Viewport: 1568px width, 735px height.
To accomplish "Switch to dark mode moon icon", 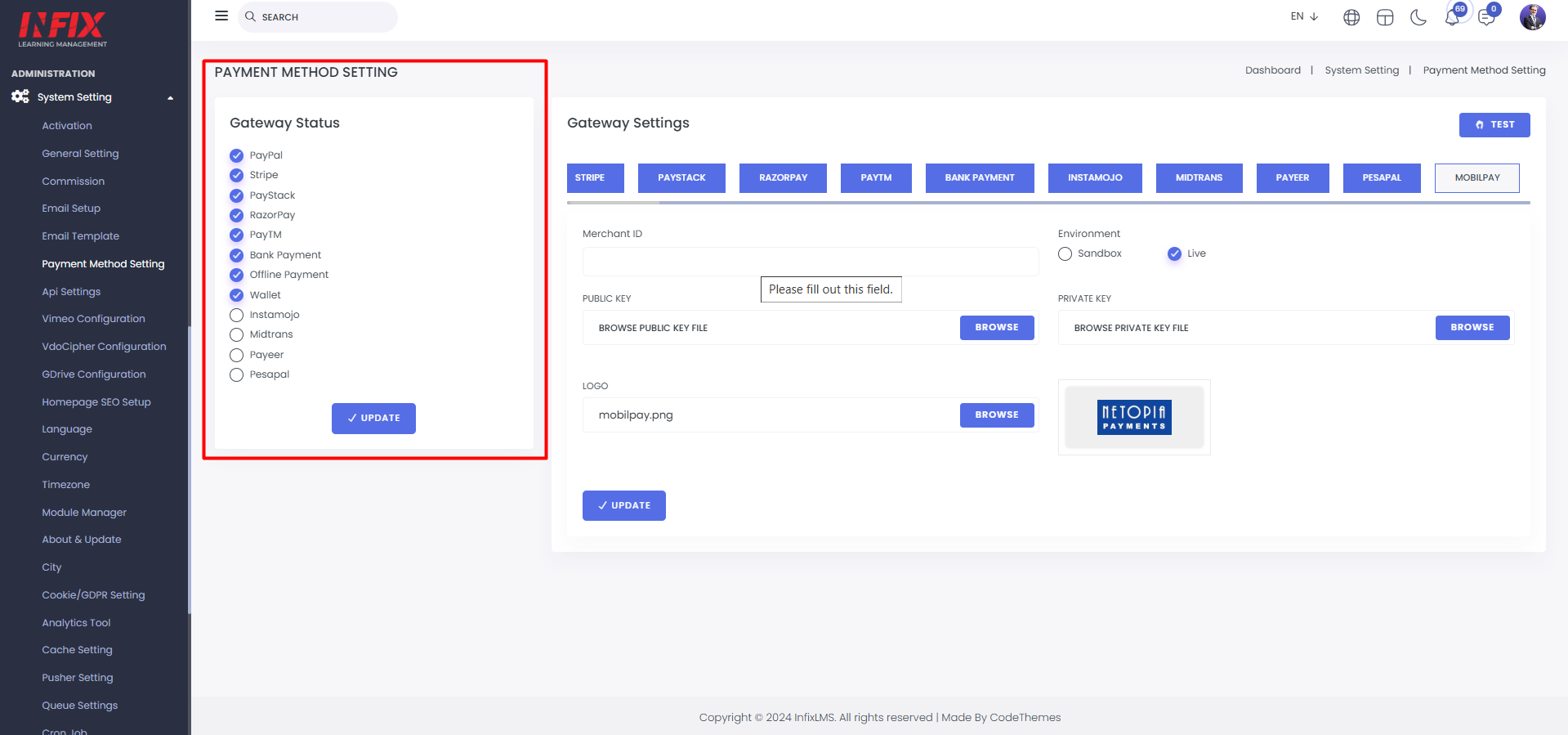I will coord(1418,17).
